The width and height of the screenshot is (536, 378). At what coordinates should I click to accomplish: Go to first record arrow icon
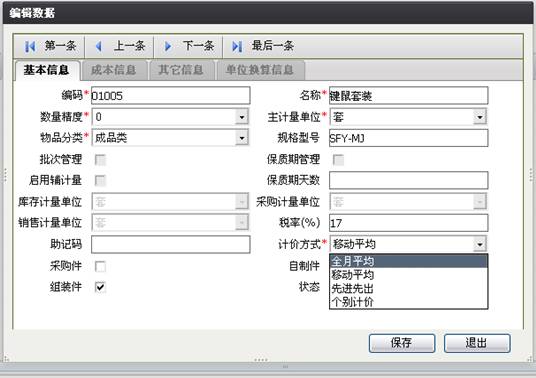[x=30, y=46]
